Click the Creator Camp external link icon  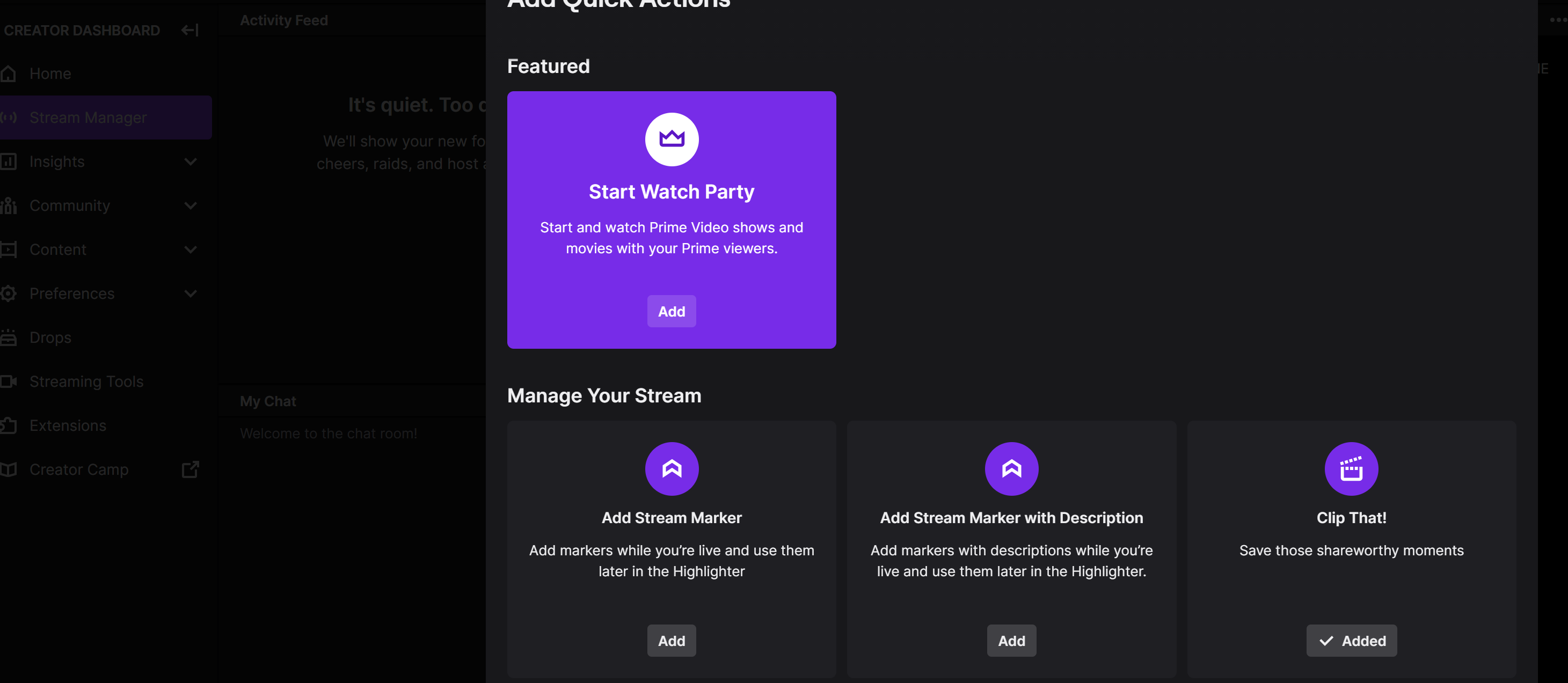[191, 469]
